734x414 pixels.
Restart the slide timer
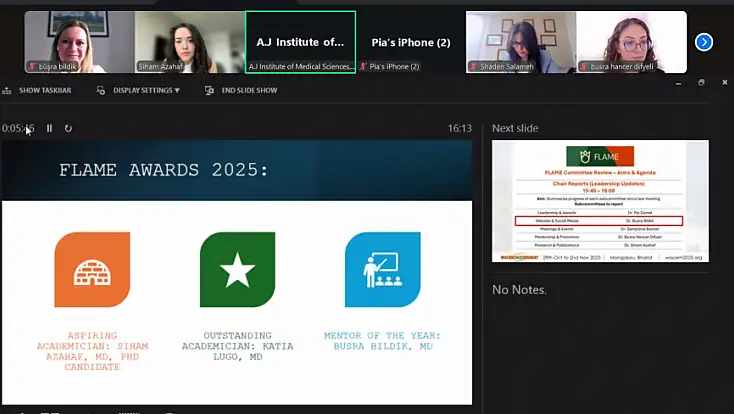(68, 128)
